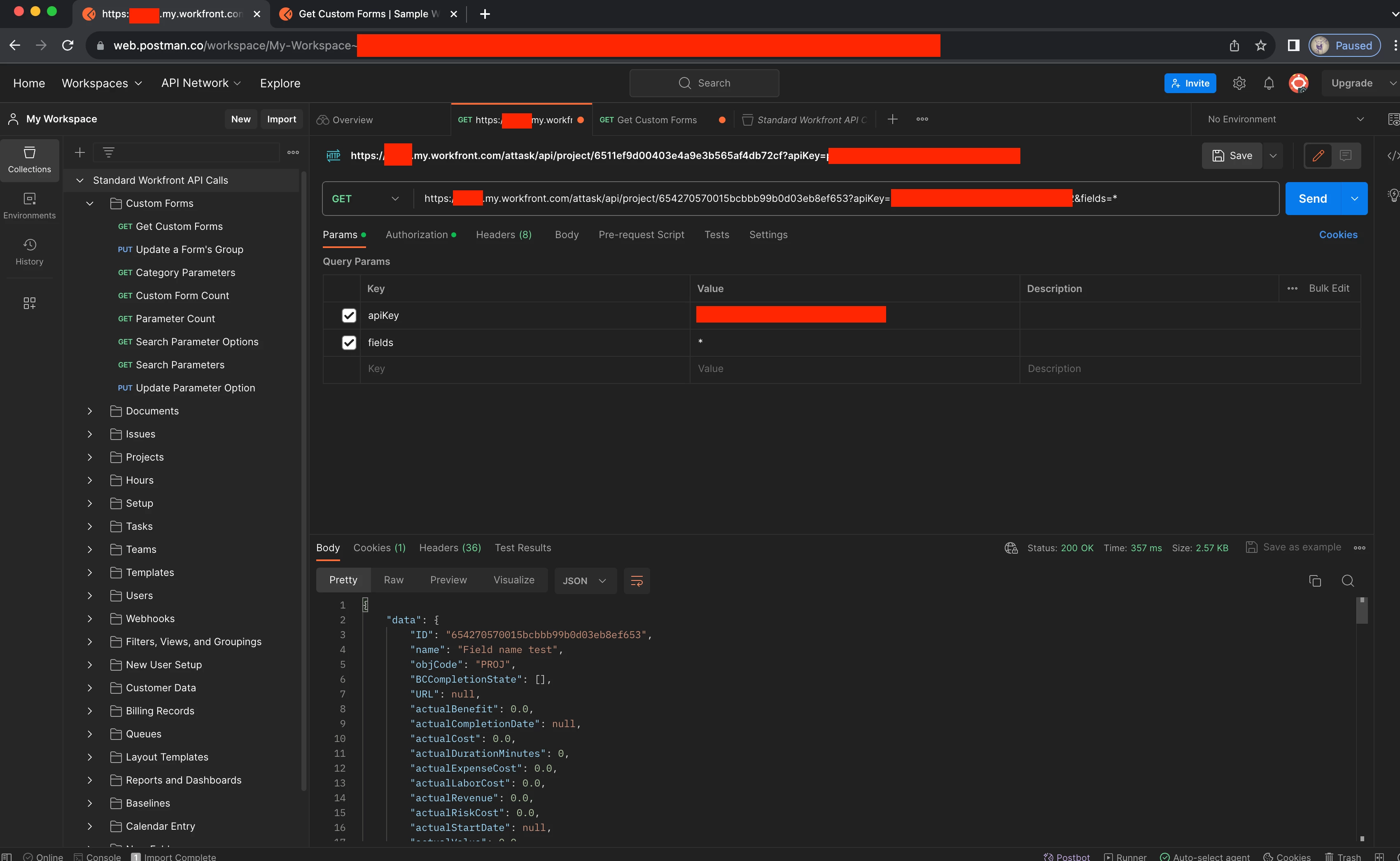The height and width of the screenshot is (861, 1400).
Task: Click the notifications bell icon
Action: [x=1269, y=83]
